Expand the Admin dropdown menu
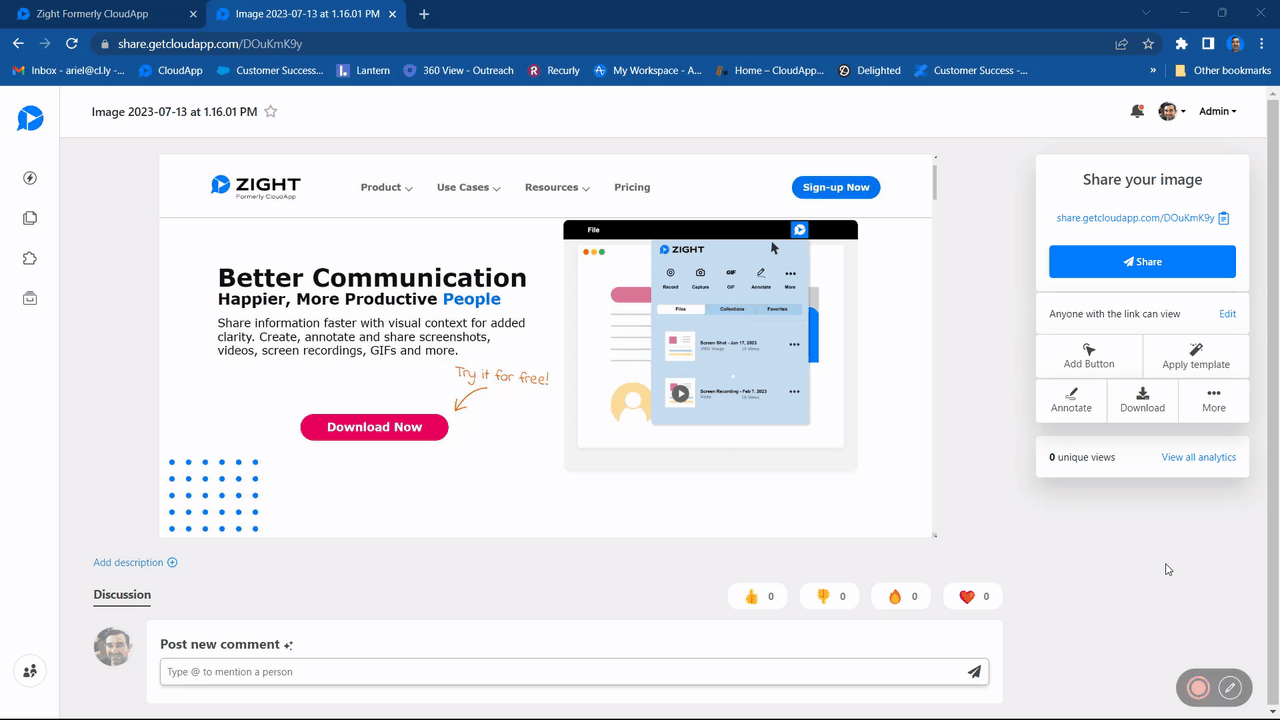 click(1217, 112)
